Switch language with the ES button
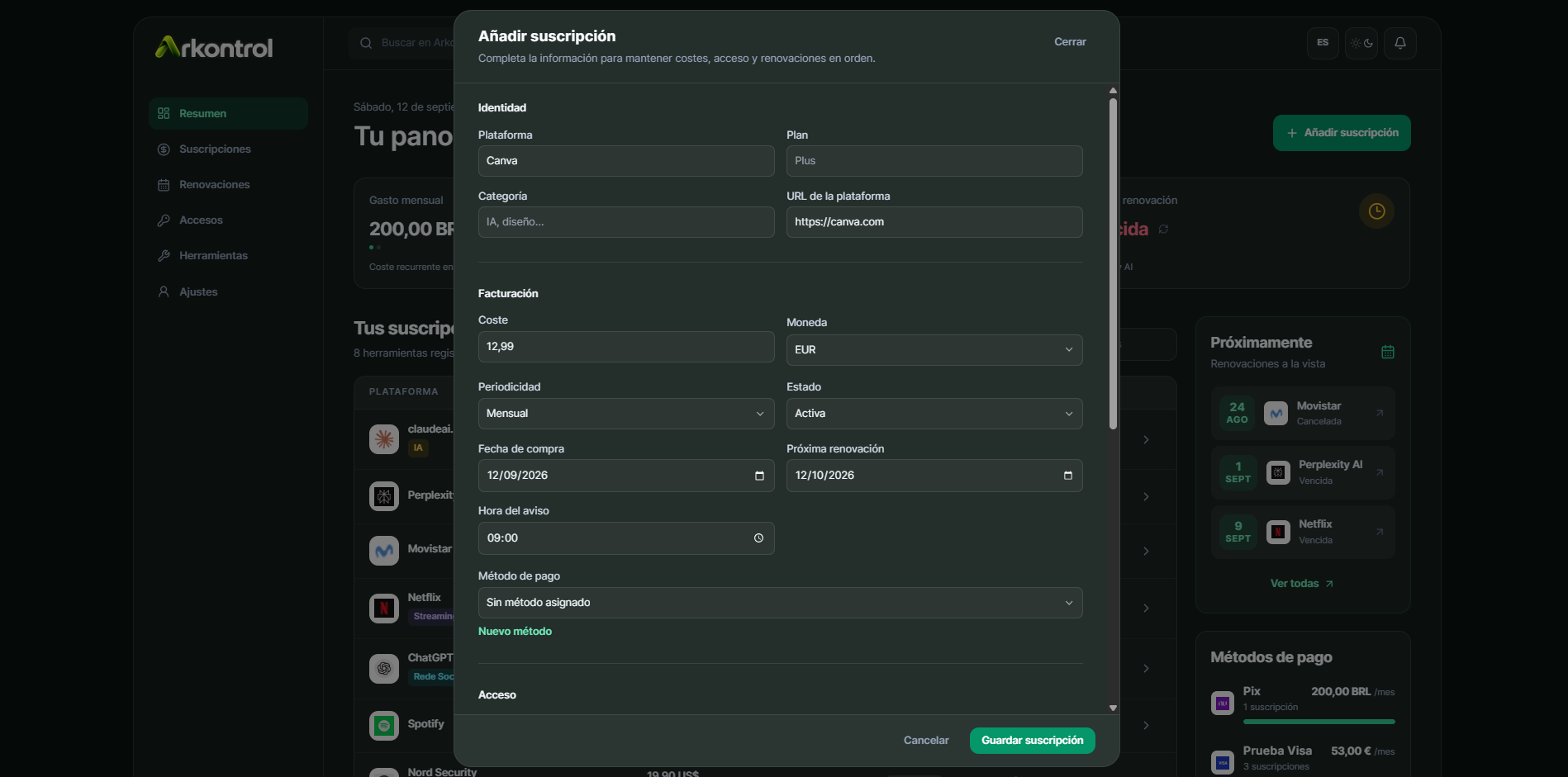The height and width of the screenshot is (777, 1568). [1323, 43]
